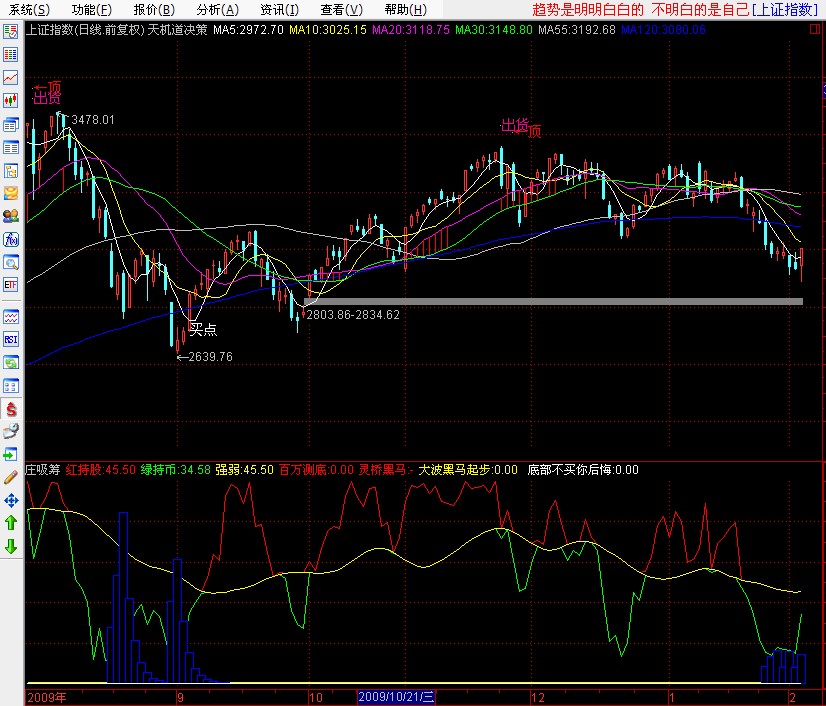This screenshot has width=826, height=706.
Task: Switch to the intraday line chart icon
Action: point(11,77)
